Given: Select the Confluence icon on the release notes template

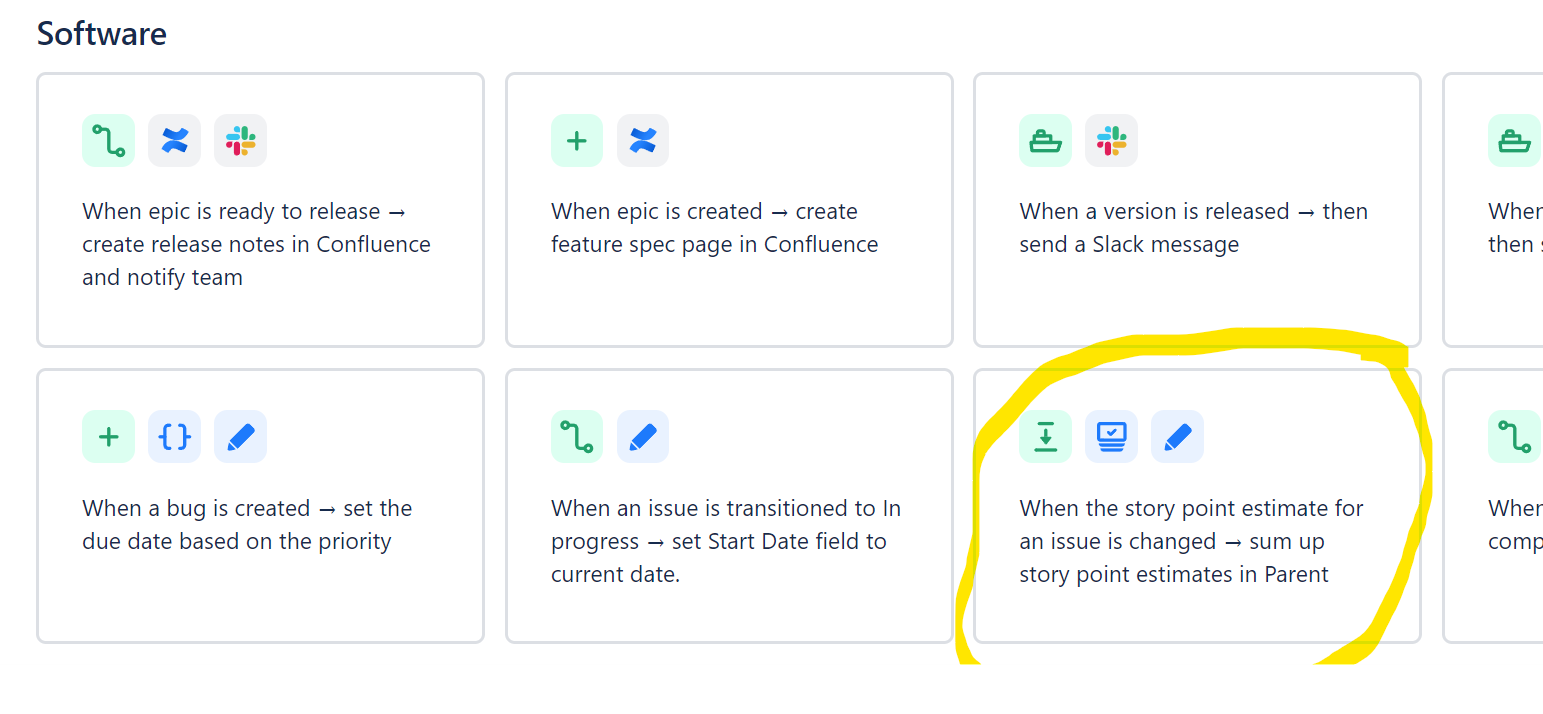Looking at the screenshot, I should pyautogui.click(x=174, y=140).
